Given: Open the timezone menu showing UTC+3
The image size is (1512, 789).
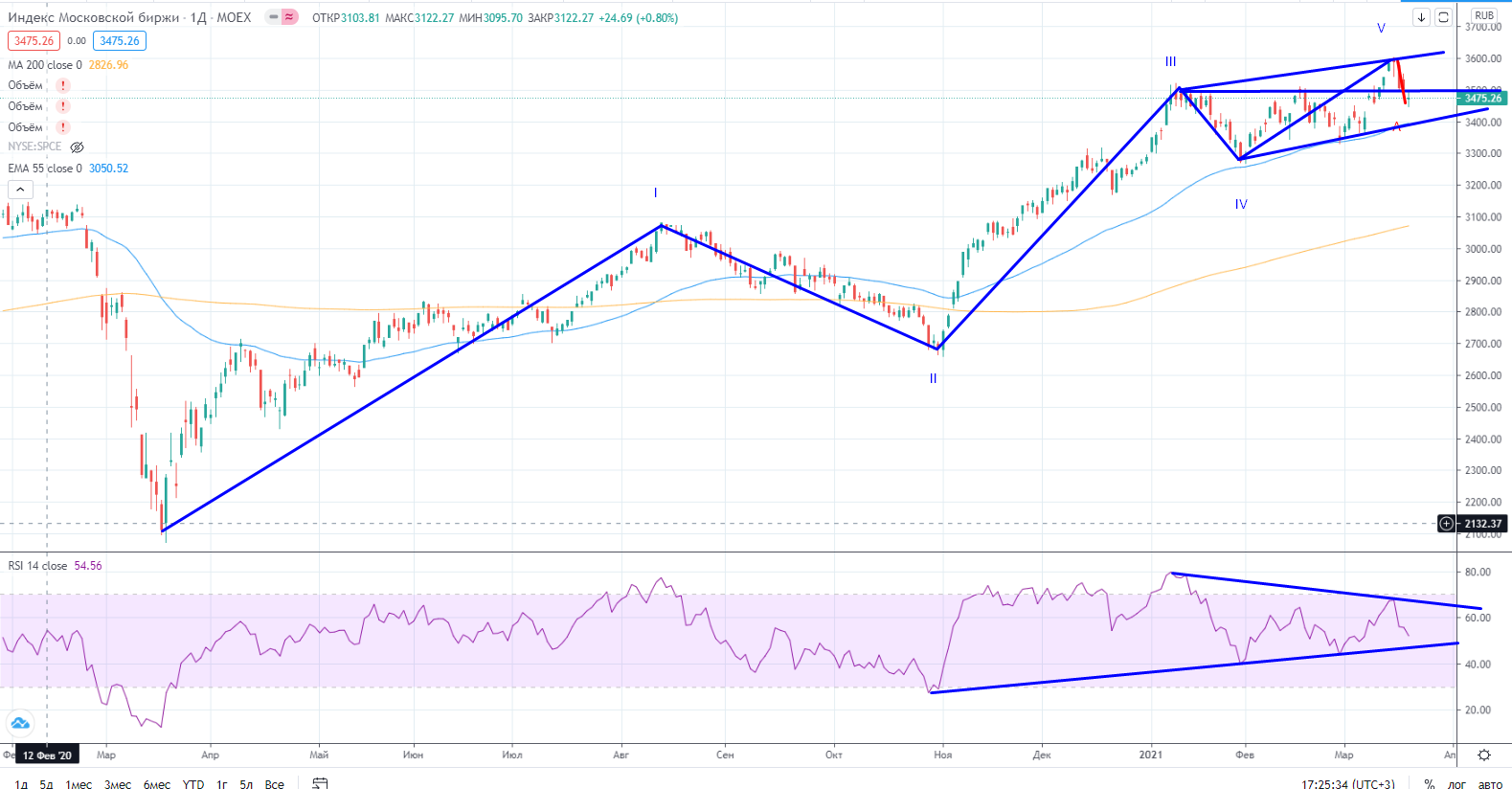Looking at the screenshot, I should 1347,784.
